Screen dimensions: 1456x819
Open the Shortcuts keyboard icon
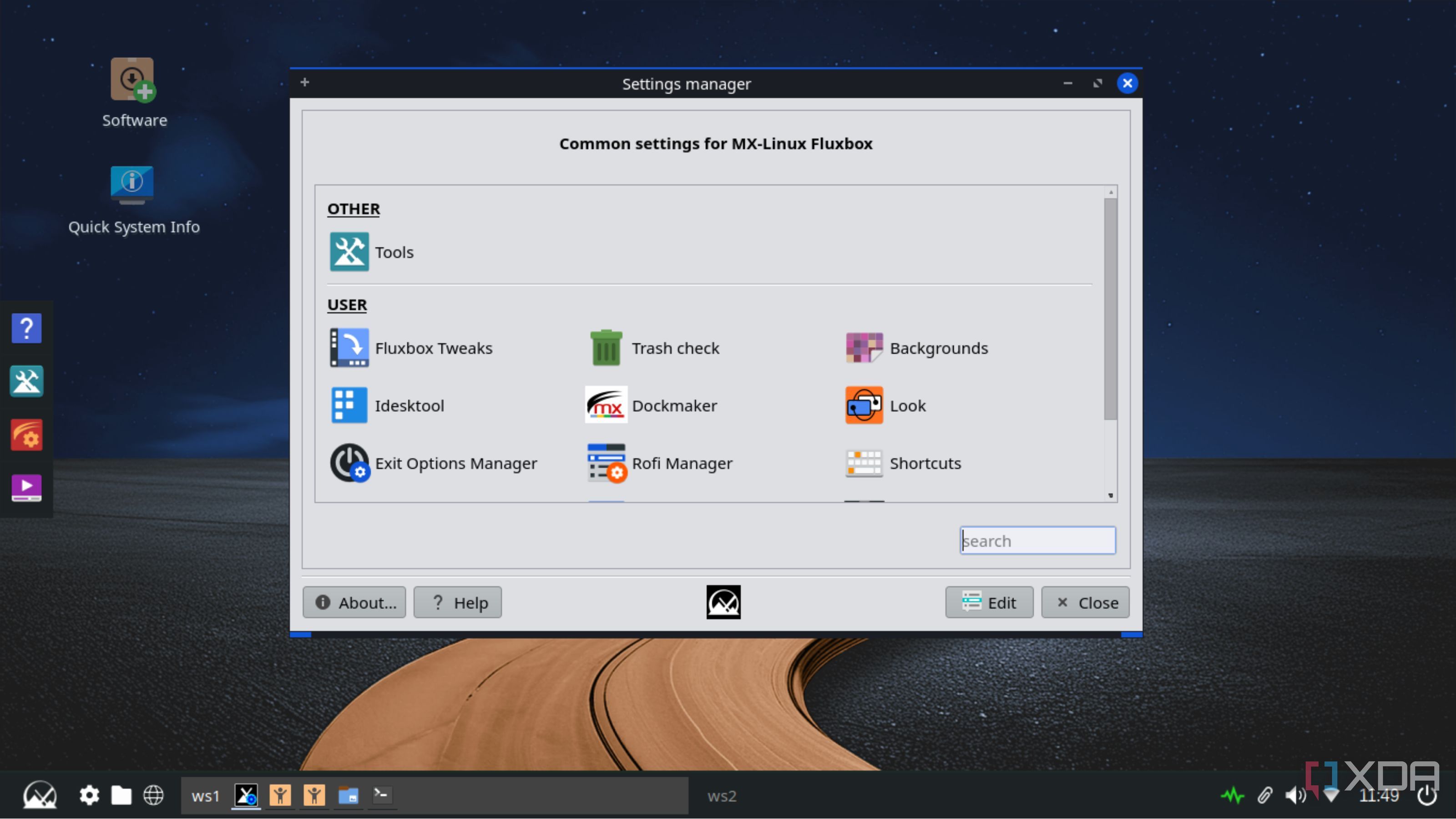click(864, 463)
